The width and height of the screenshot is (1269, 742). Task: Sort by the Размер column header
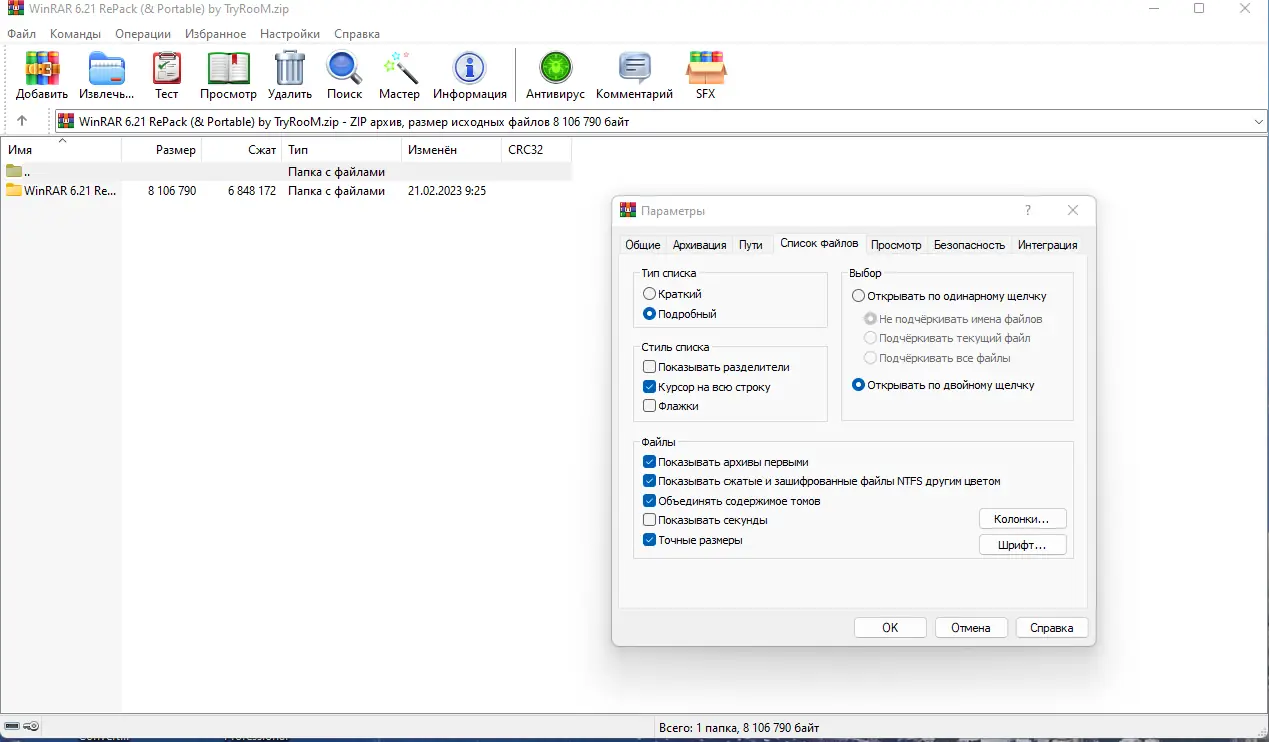(161, 149)
